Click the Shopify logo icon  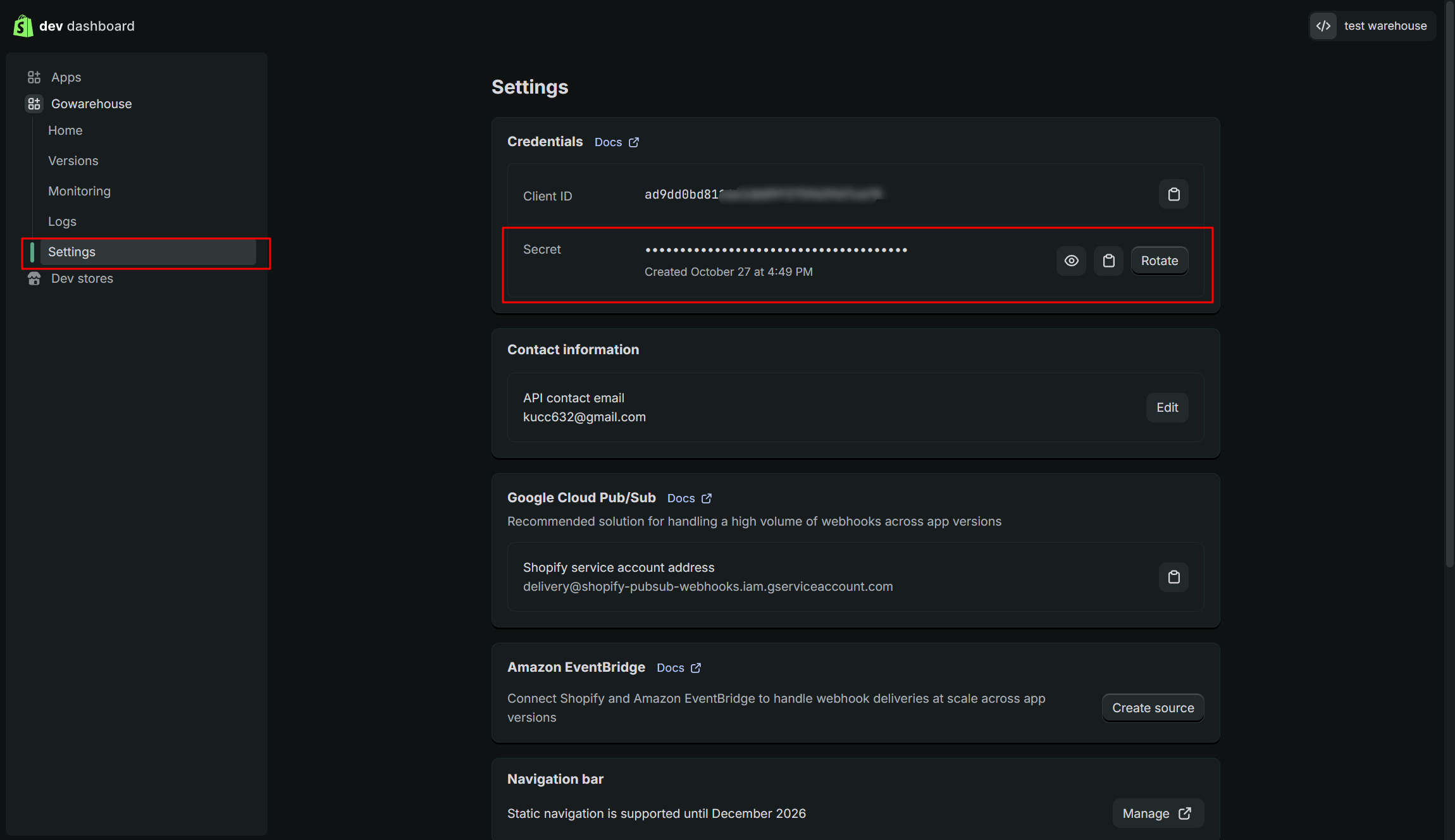(x=23, y=26)
